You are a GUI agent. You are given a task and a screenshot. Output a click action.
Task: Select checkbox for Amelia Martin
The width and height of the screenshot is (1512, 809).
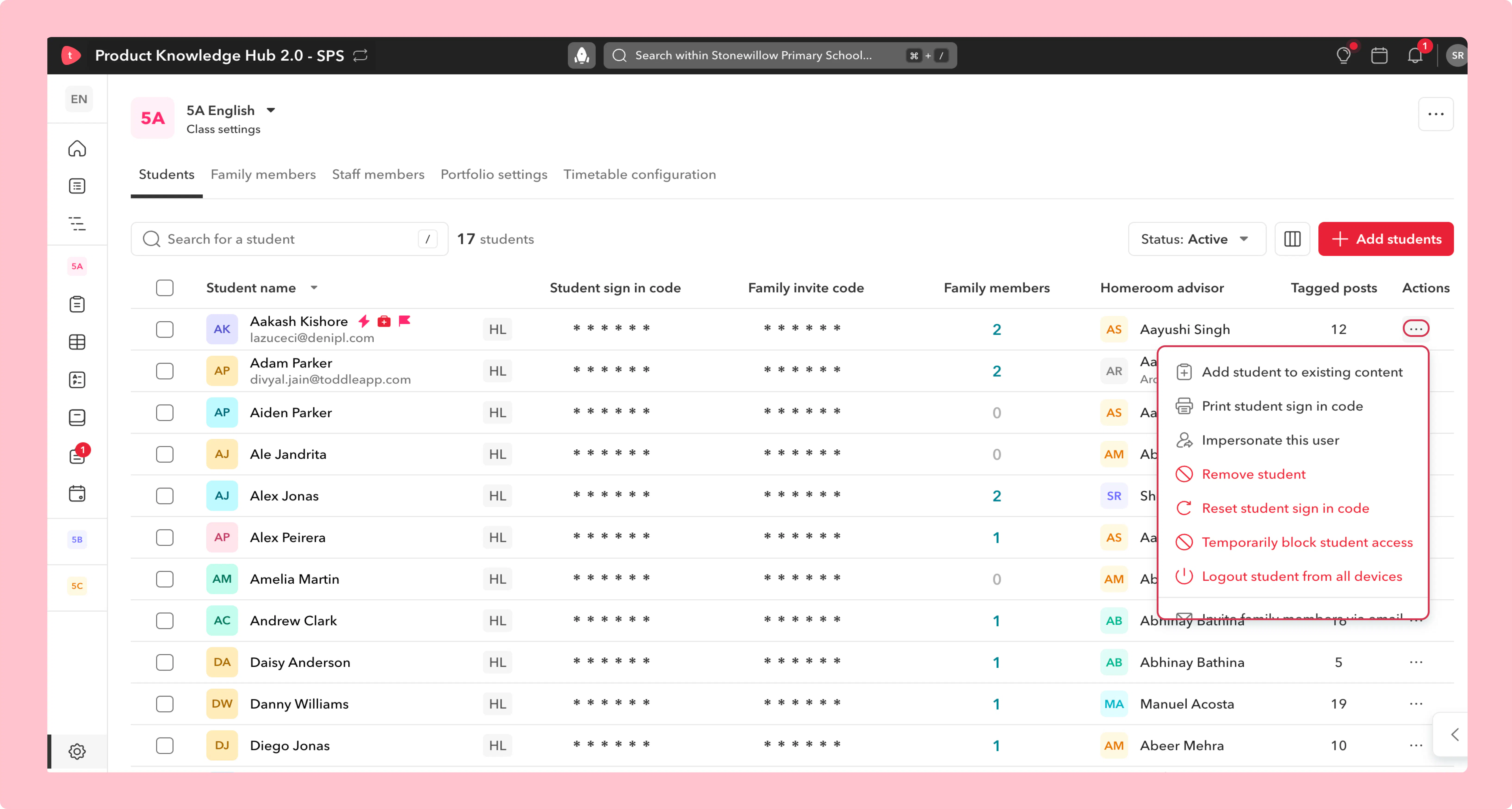point(165,579)
